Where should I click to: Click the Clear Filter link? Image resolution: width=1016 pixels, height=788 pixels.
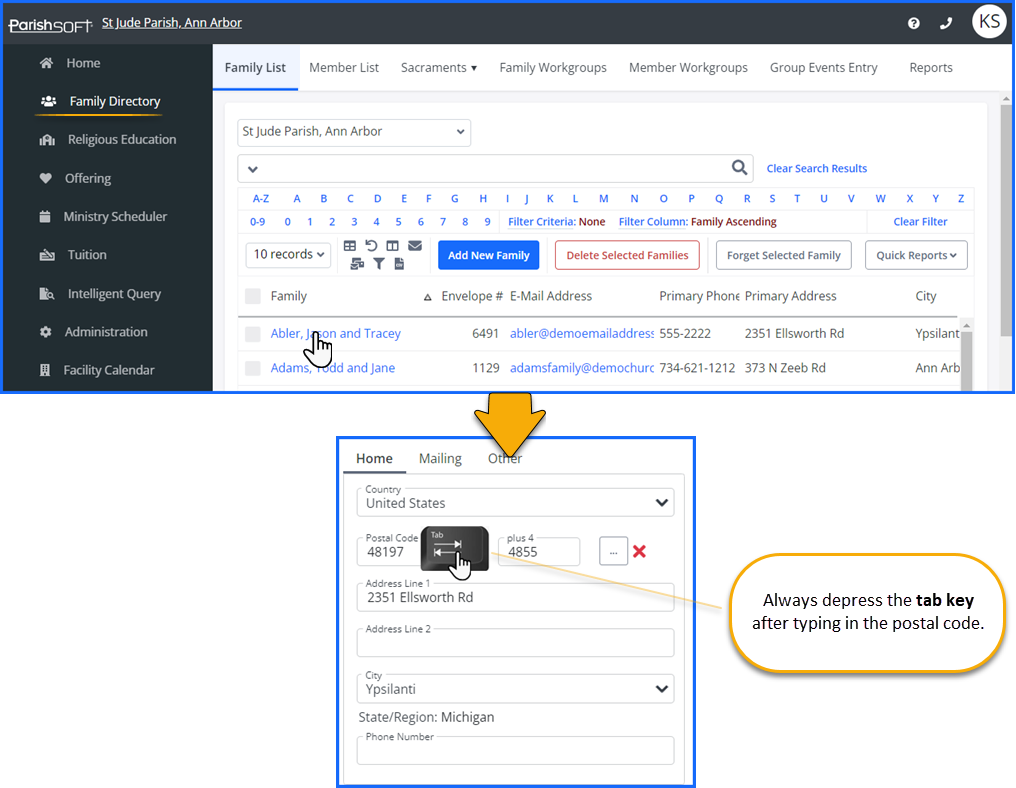[x=920, y=222]
